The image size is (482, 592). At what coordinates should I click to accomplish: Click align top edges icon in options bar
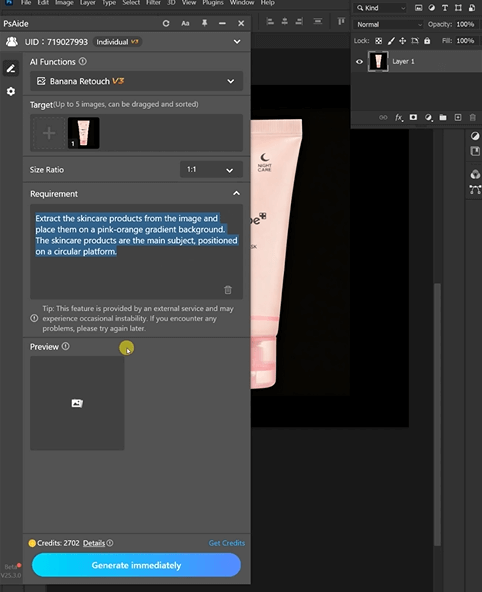pyautogui.click(x=341, y=22)
